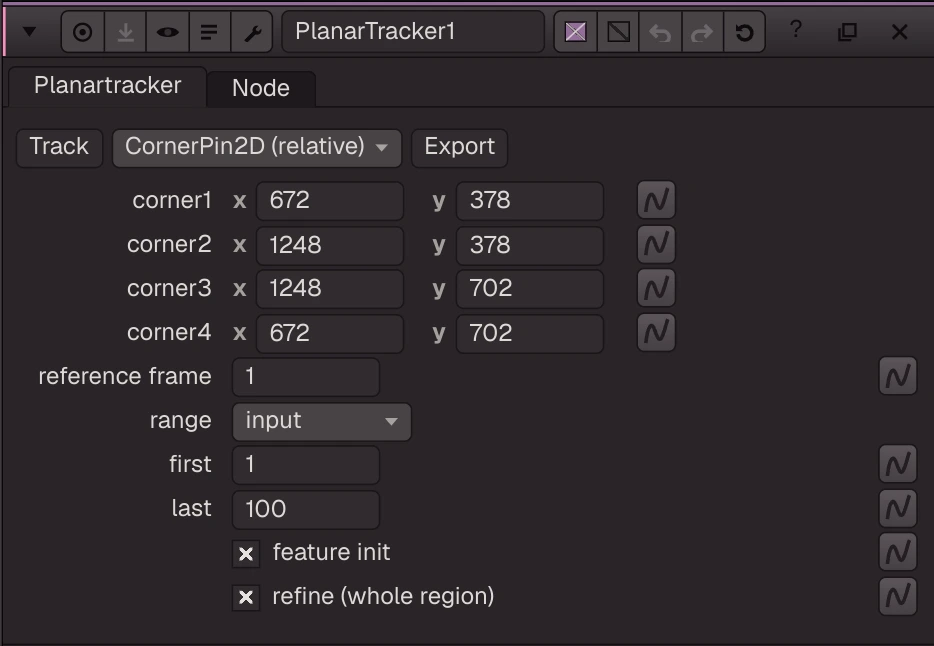
Task: Close the PlanarTracker1 properties panel
Action: 899,32
